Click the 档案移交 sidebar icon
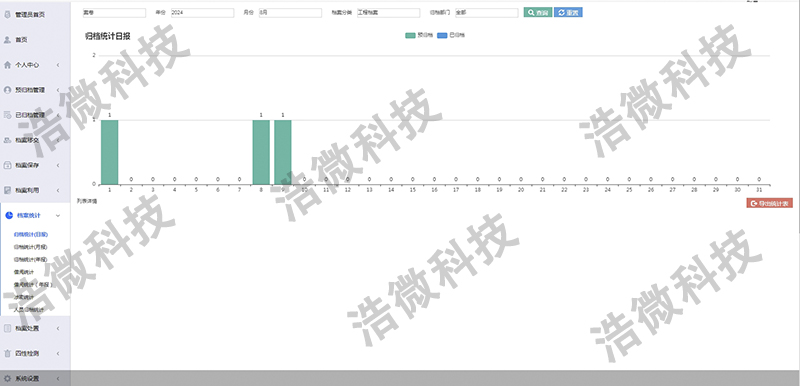 7,140
